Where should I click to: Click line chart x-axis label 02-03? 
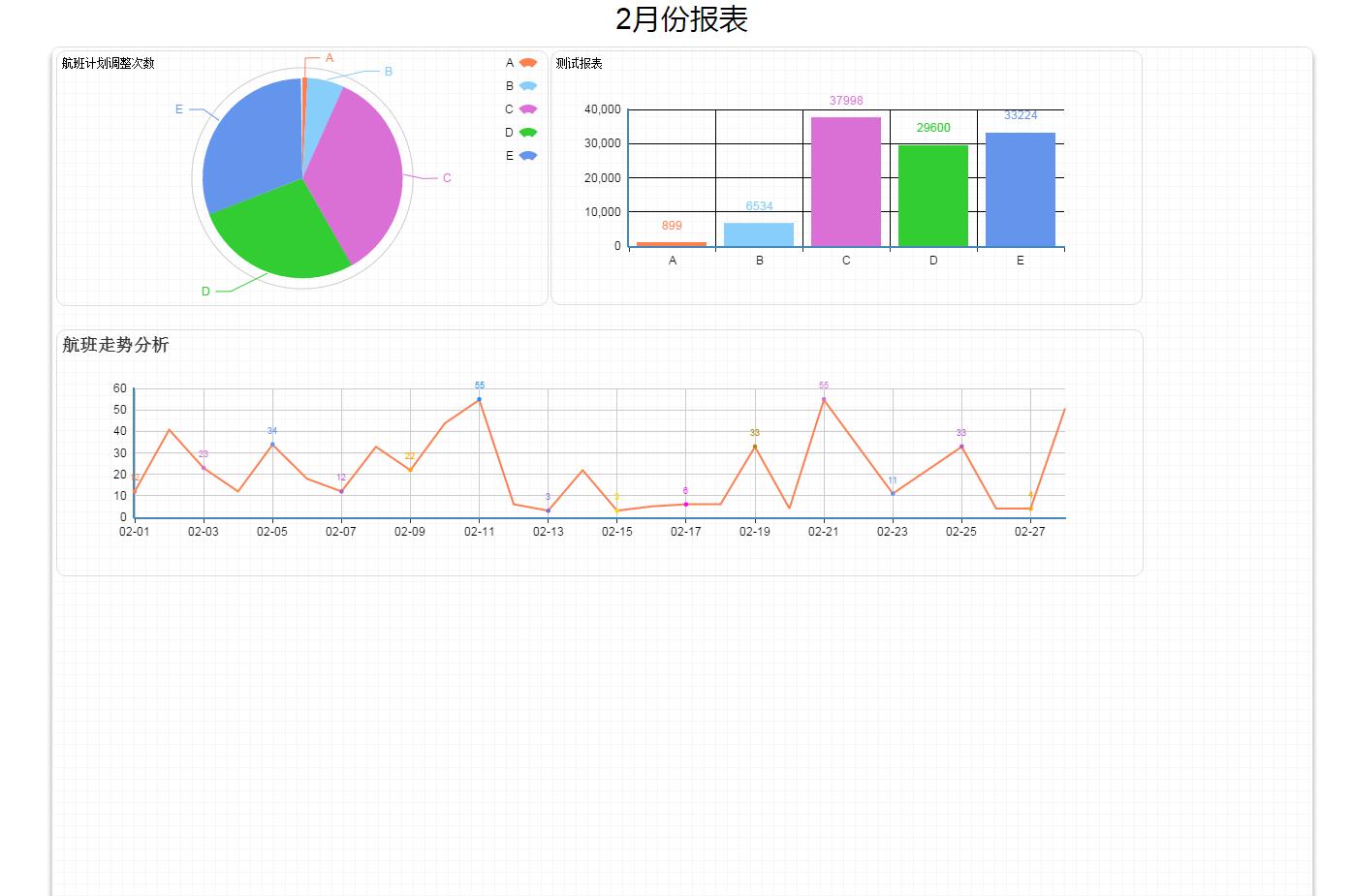(x=204, y=532)
